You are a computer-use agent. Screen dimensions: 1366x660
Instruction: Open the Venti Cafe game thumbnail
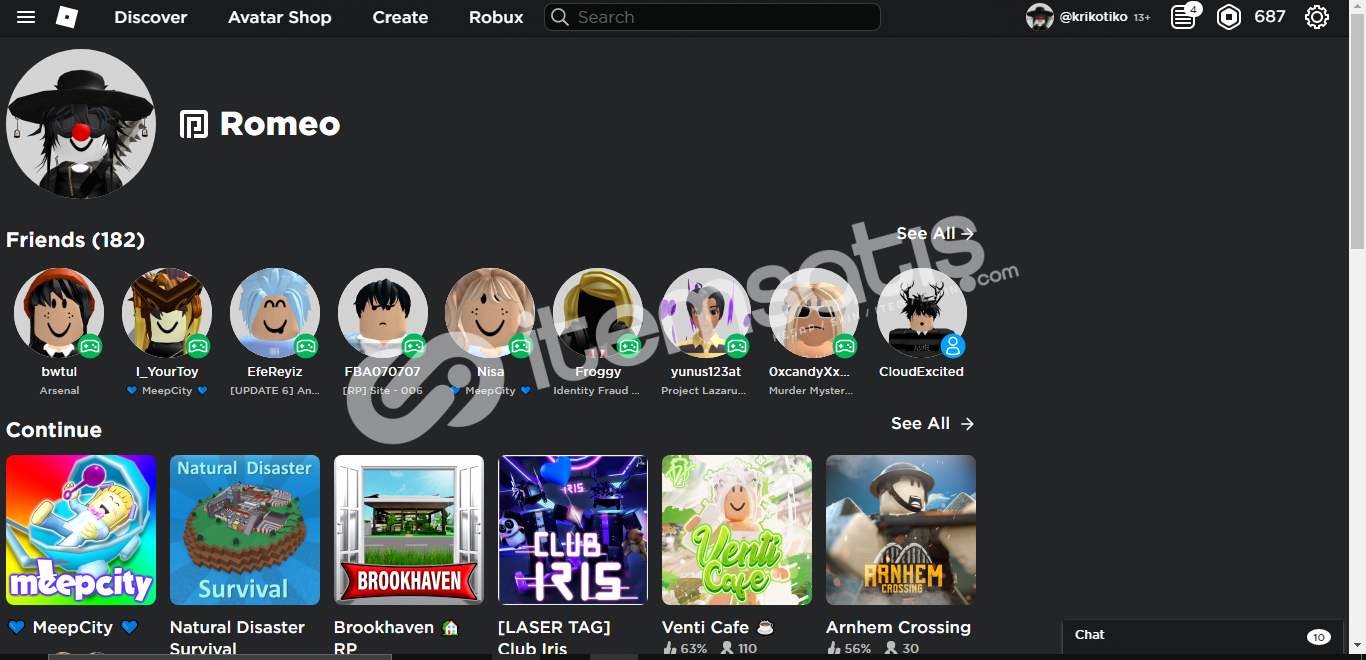pyautogui.click(x=737, y=530)
